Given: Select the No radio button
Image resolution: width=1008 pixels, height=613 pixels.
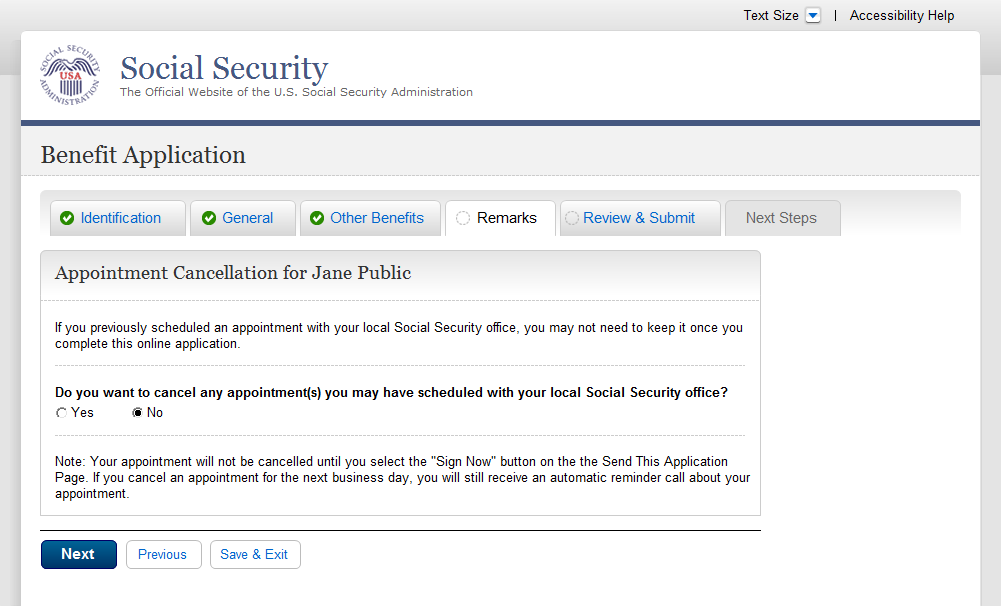Looking at the screenshot, I should 138,413.
